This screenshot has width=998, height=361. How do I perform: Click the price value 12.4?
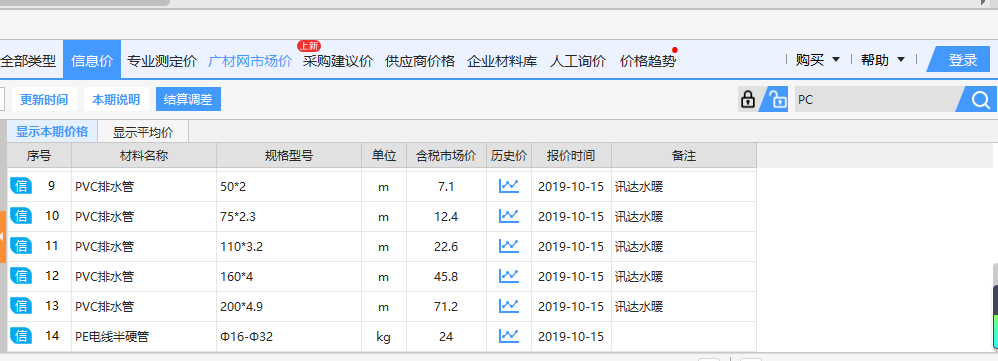point(446,217)
